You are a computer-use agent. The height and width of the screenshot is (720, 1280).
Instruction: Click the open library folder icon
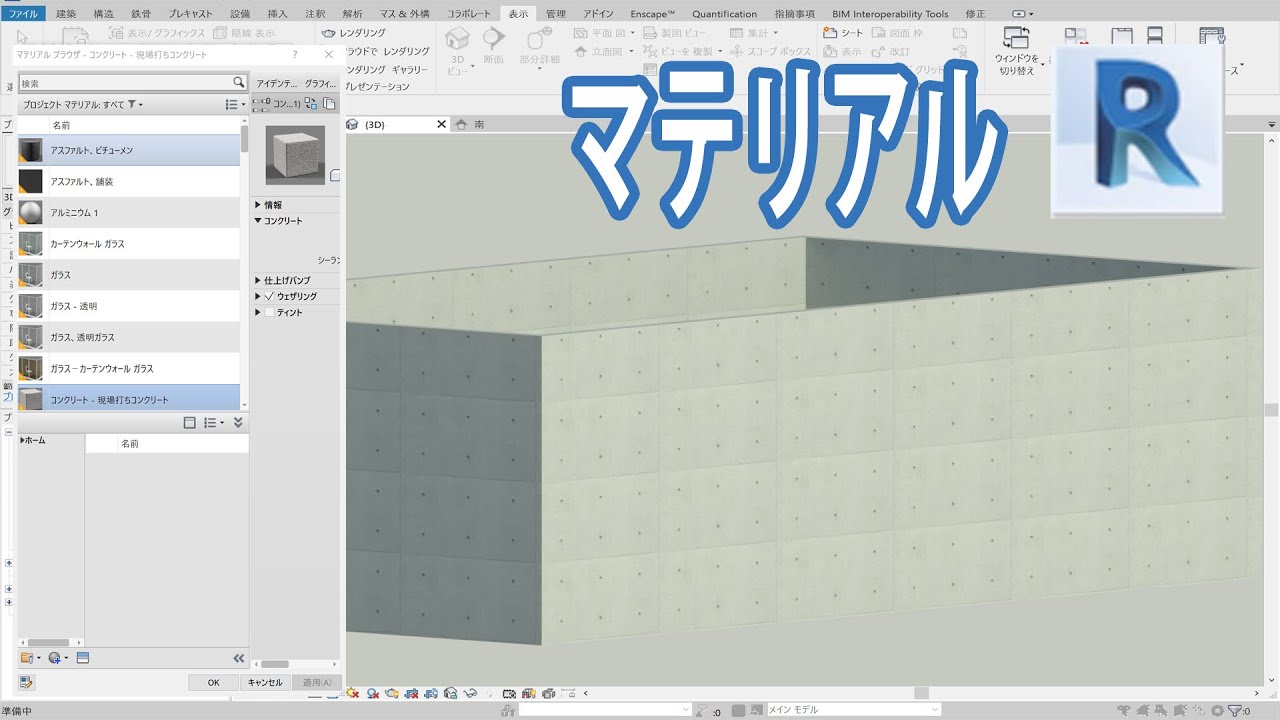click(27, 658)
